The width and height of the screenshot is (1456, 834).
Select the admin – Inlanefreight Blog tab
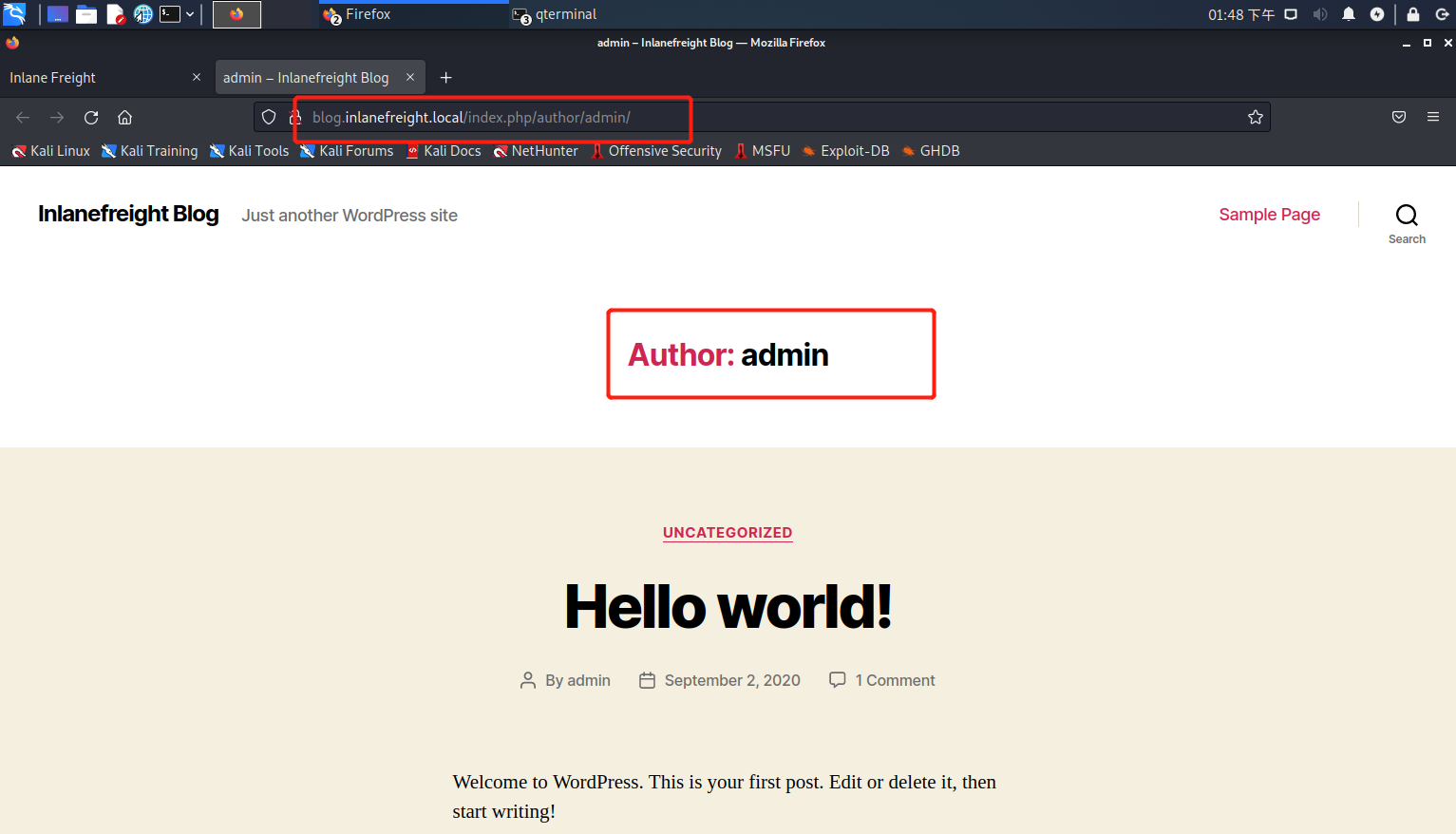(320, 78)
